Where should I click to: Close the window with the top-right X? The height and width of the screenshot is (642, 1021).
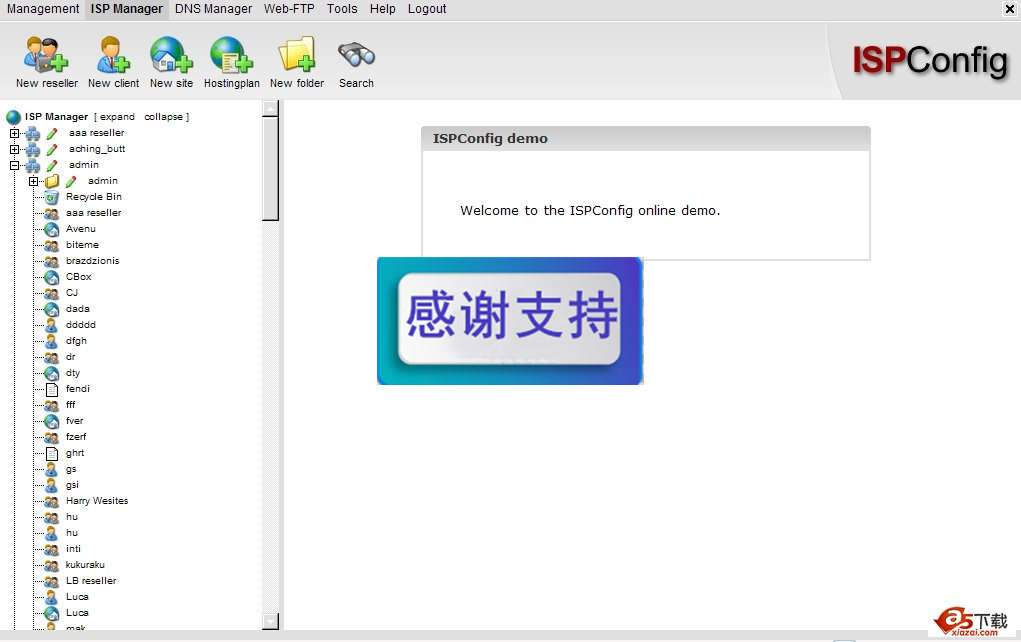point(1009,9)
